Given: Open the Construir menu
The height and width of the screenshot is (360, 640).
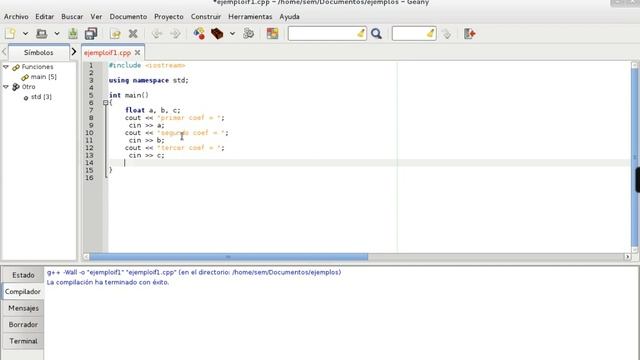Looking at the screenshot, I should click(x=206, y=17).
